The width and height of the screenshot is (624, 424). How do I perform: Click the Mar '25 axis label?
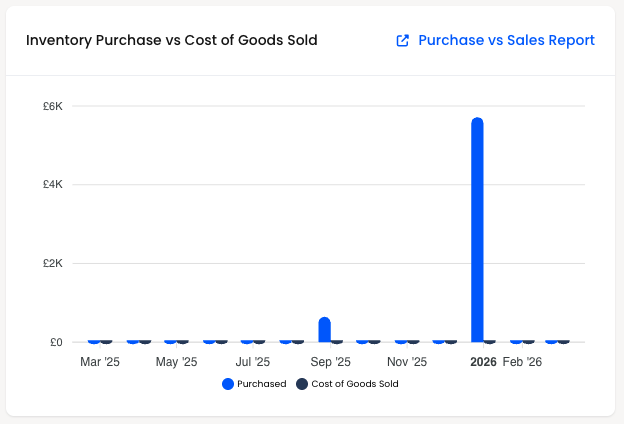(100, 361)
